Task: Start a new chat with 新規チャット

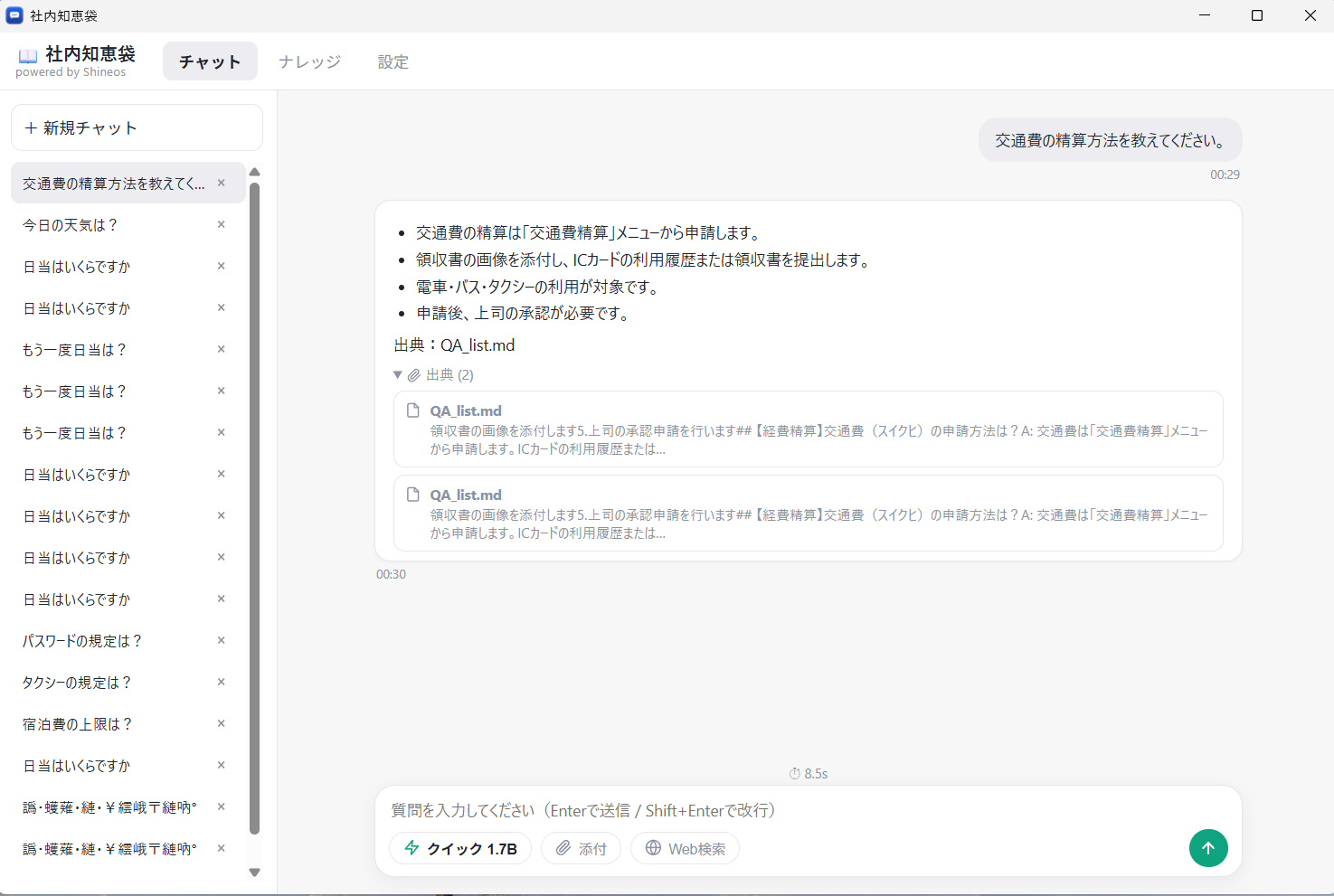Action: click(137, 127)
